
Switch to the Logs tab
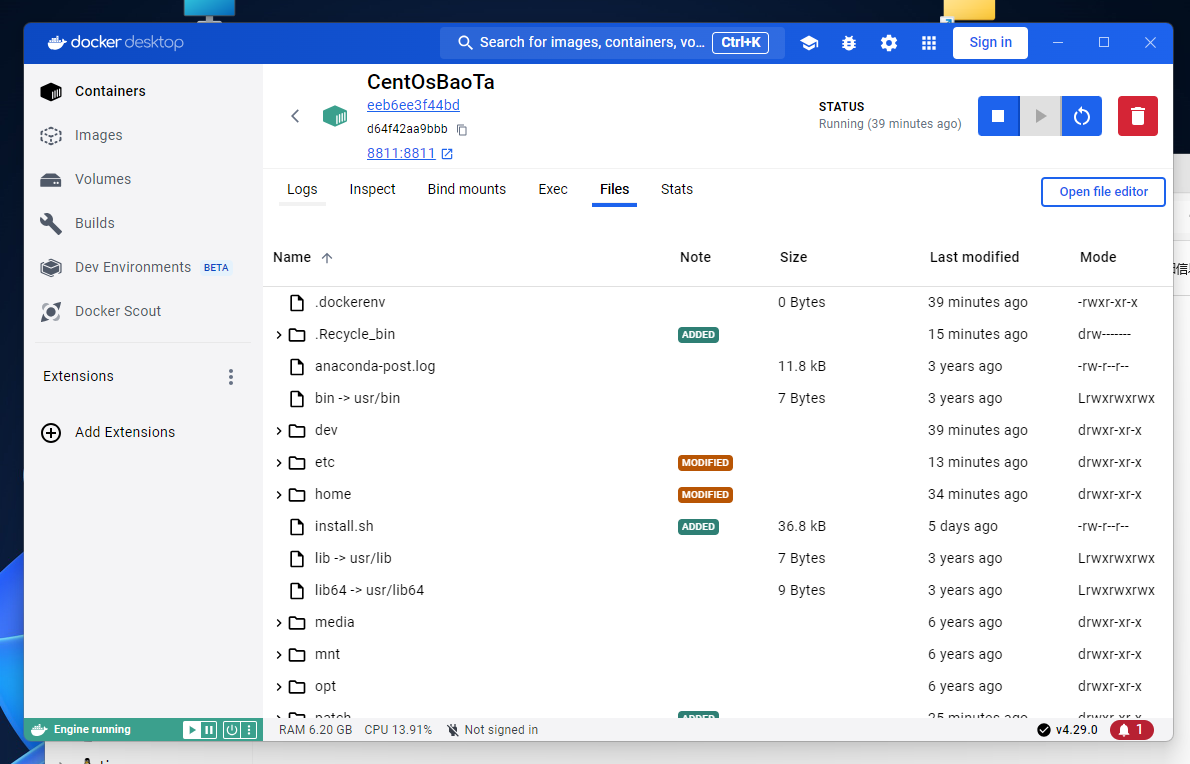point(302,190)
